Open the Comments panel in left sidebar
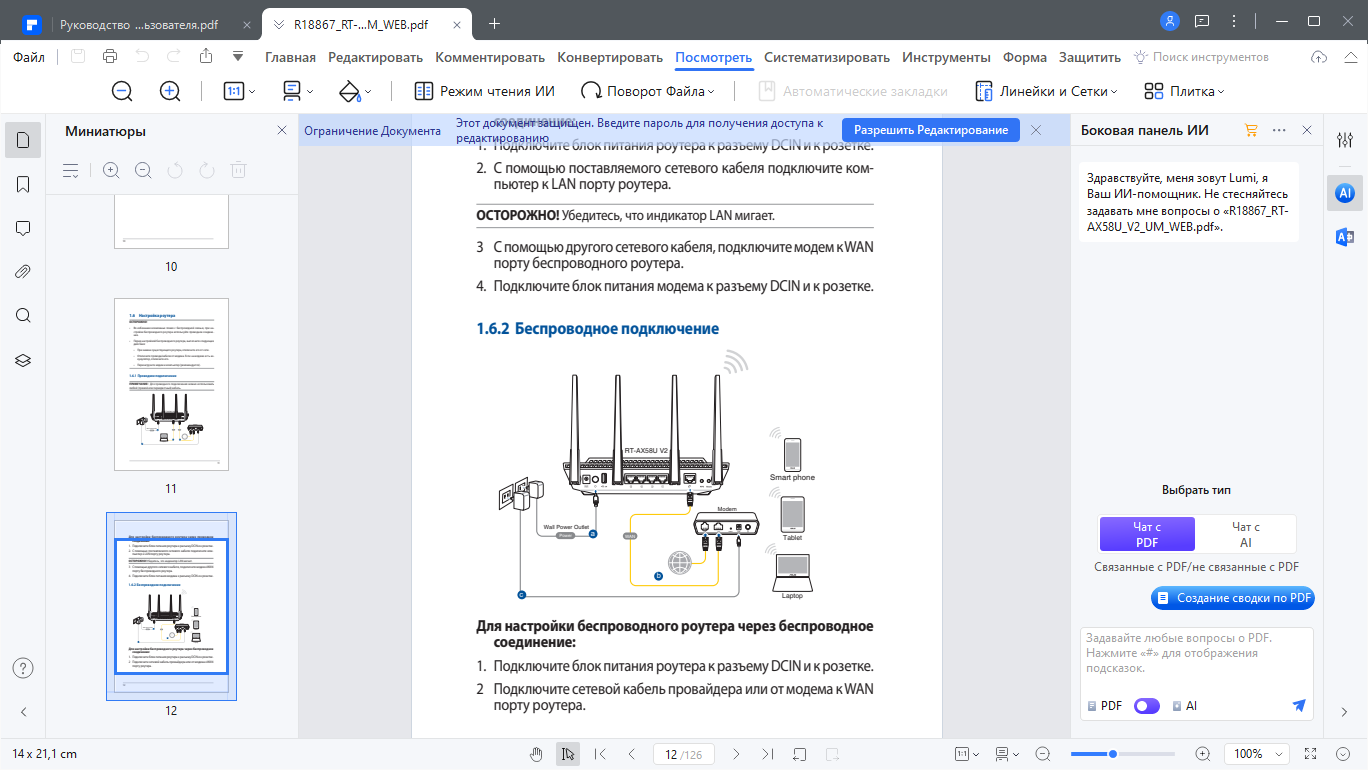The image size is (1368, 770). pyautogui.click(x=23, y=228)
